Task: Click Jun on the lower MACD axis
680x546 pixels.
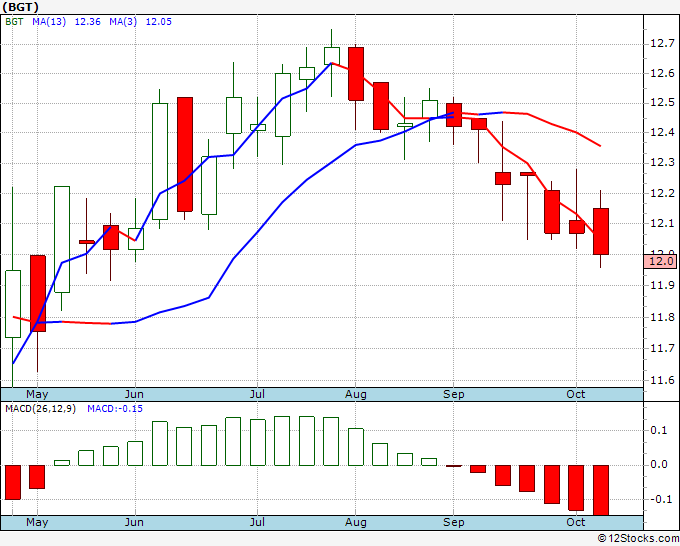Action: pos(134,522)
